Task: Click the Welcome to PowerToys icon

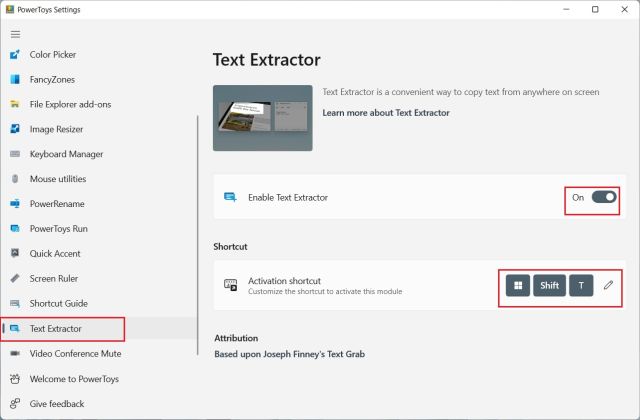Action: (x=15, y=379)
